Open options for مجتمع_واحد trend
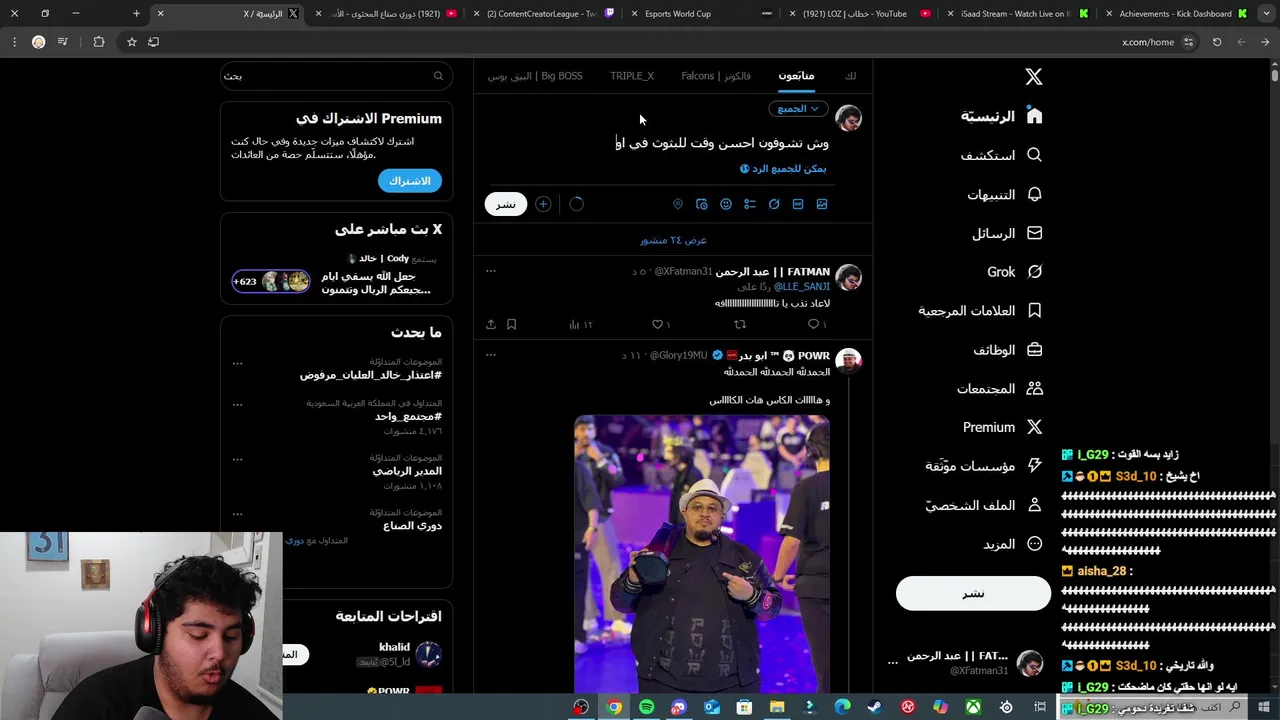1280x720 pixels. [237, 405]
